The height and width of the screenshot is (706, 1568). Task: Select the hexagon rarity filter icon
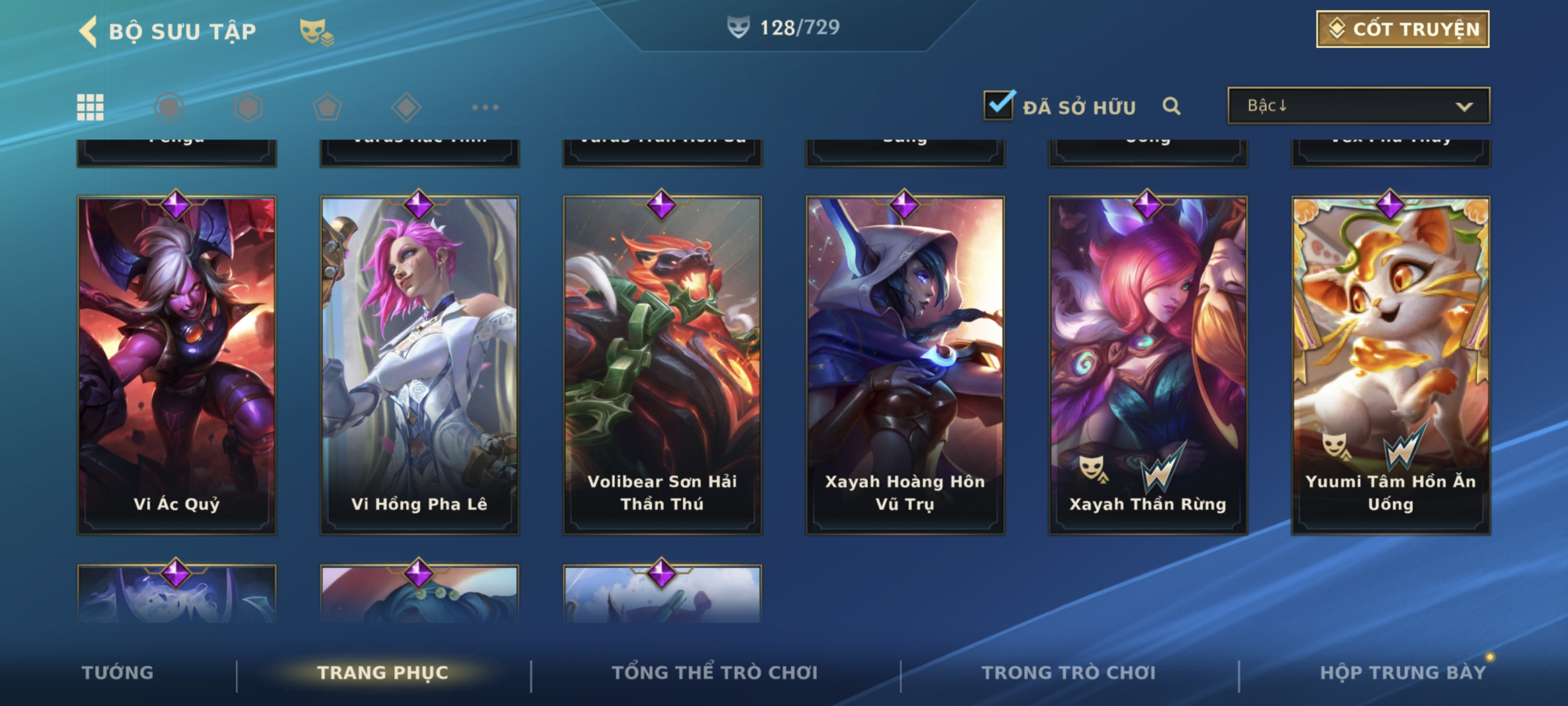(x=248, y=107)
